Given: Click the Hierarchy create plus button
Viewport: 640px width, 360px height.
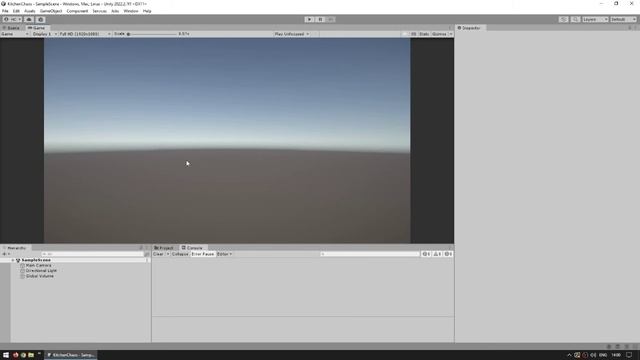Looking at the screenshot, I should pyautogui.click(x=4, y=254).
